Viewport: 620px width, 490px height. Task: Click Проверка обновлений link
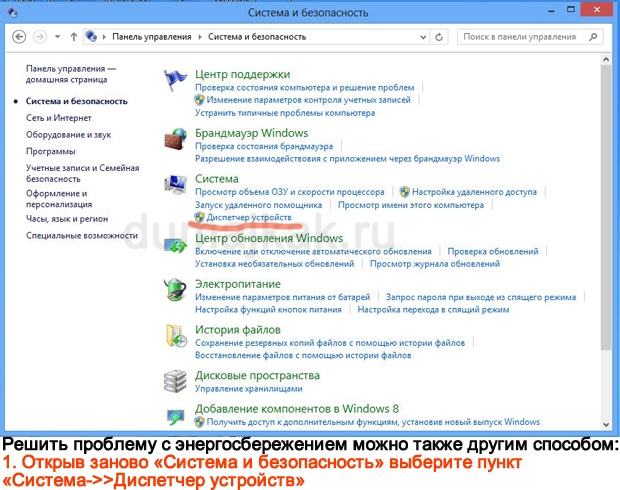point(493,251)
